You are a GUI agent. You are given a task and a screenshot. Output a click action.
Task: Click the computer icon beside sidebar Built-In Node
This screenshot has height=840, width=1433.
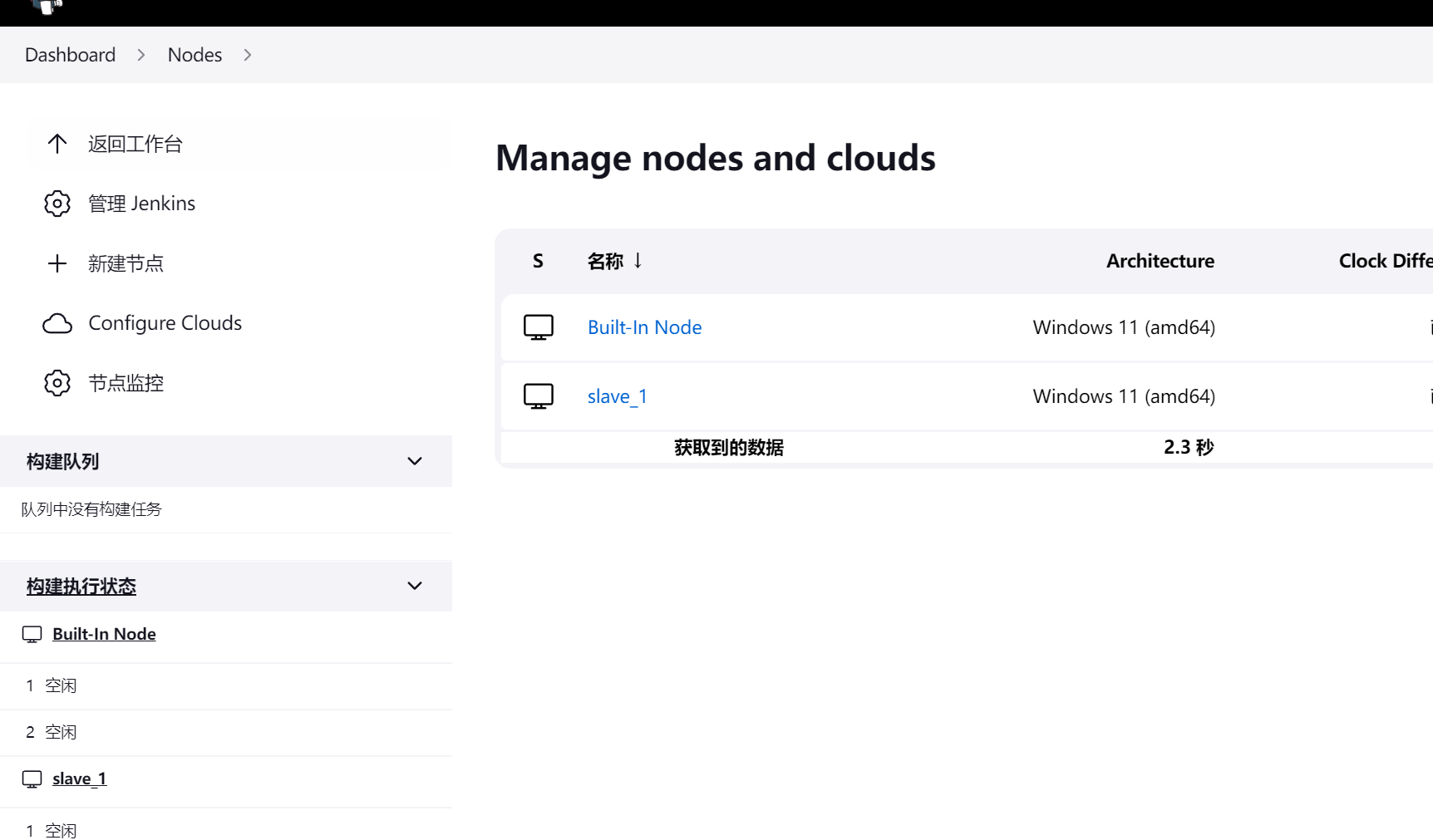tap(32, 635)
